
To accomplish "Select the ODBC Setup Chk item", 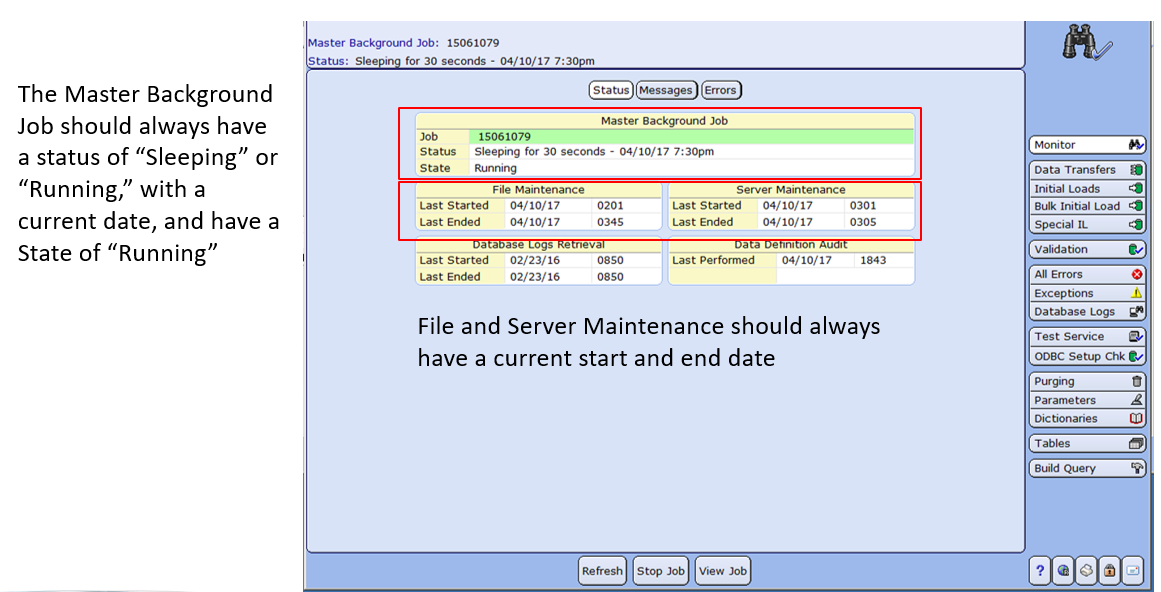I will [1087, 356].
